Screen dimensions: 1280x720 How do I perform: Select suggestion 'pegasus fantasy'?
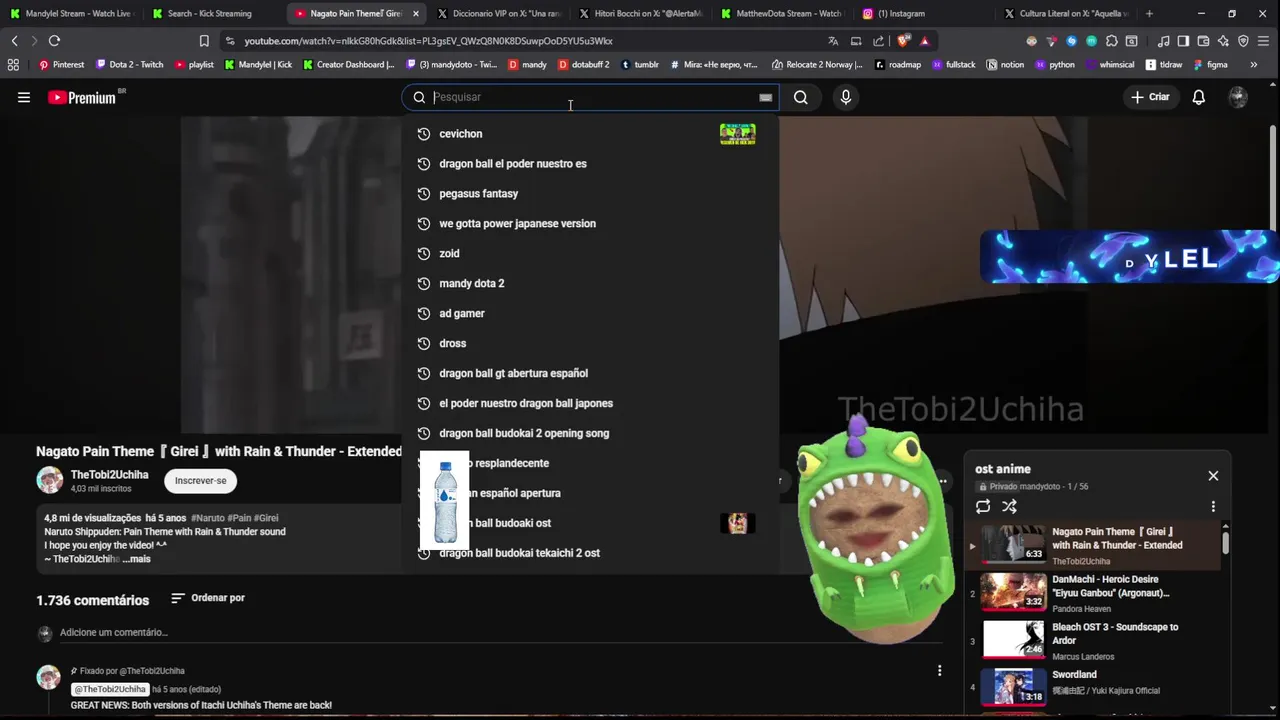tap(590, 194)
